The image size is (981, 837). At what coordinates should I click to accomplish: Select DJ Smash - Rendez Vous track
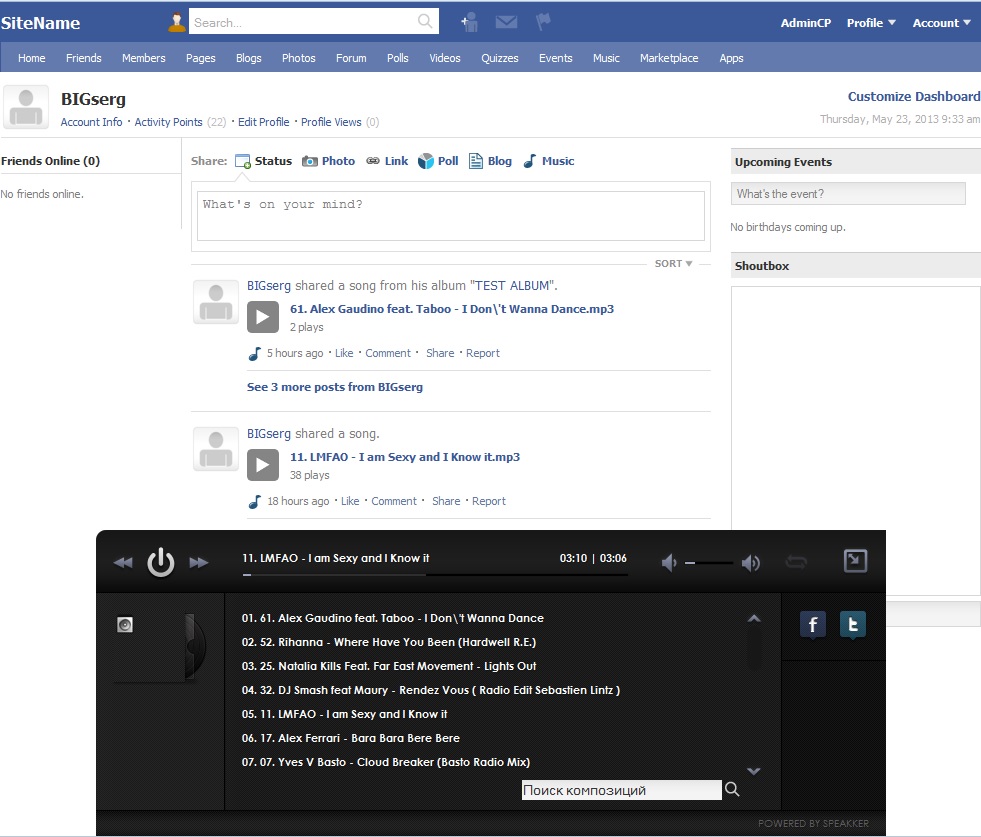(430, 690)
